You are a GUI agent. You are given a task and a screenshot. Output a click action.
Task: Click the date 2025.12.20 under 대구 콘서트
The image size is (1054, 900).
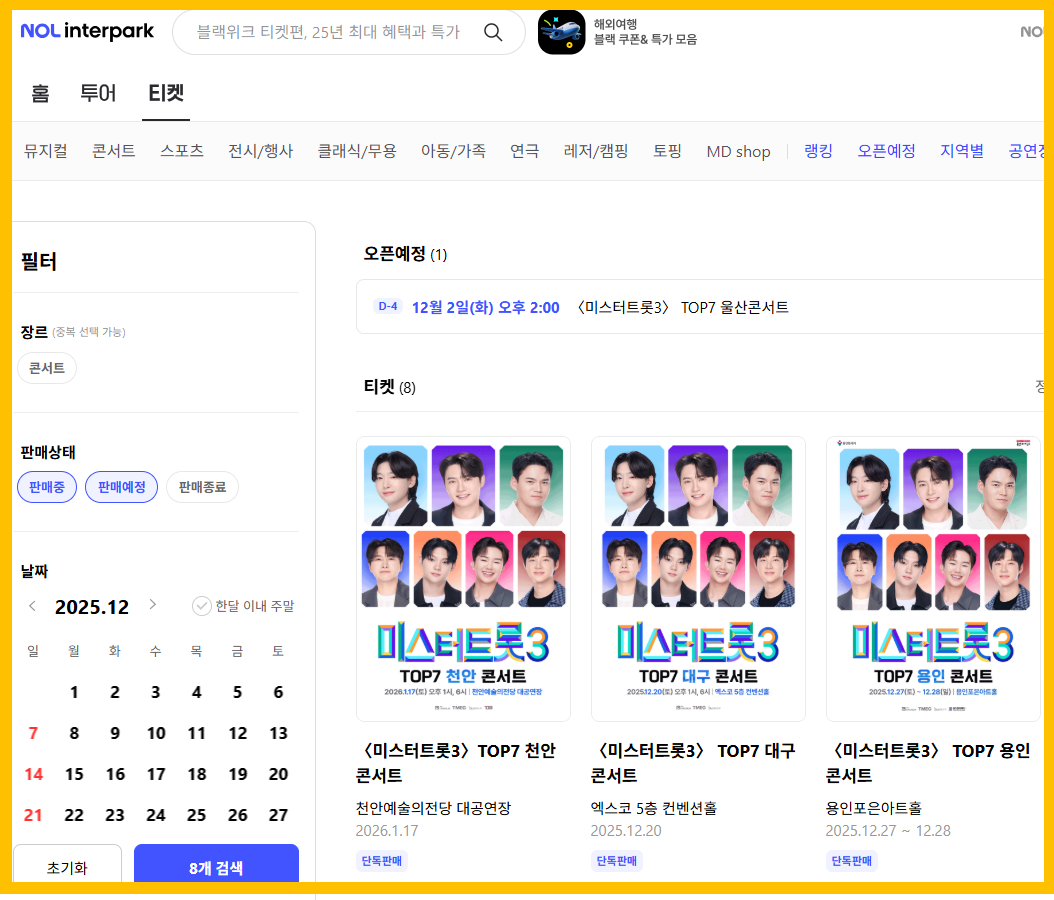[626, 831]
